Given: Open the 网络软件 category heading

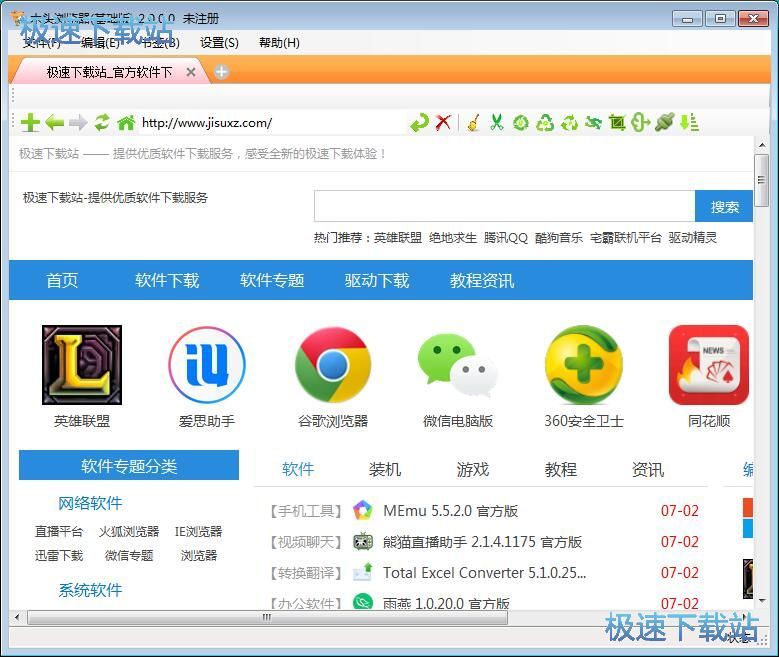Looking at the screenshot, I should 90,503.
